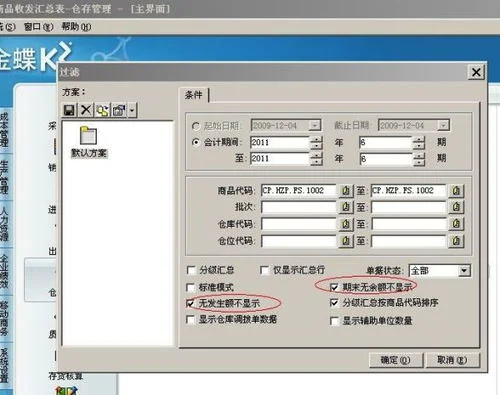The image size is (500, 395).
Task: Click the ending period field 6
Action: coord(386,159)
